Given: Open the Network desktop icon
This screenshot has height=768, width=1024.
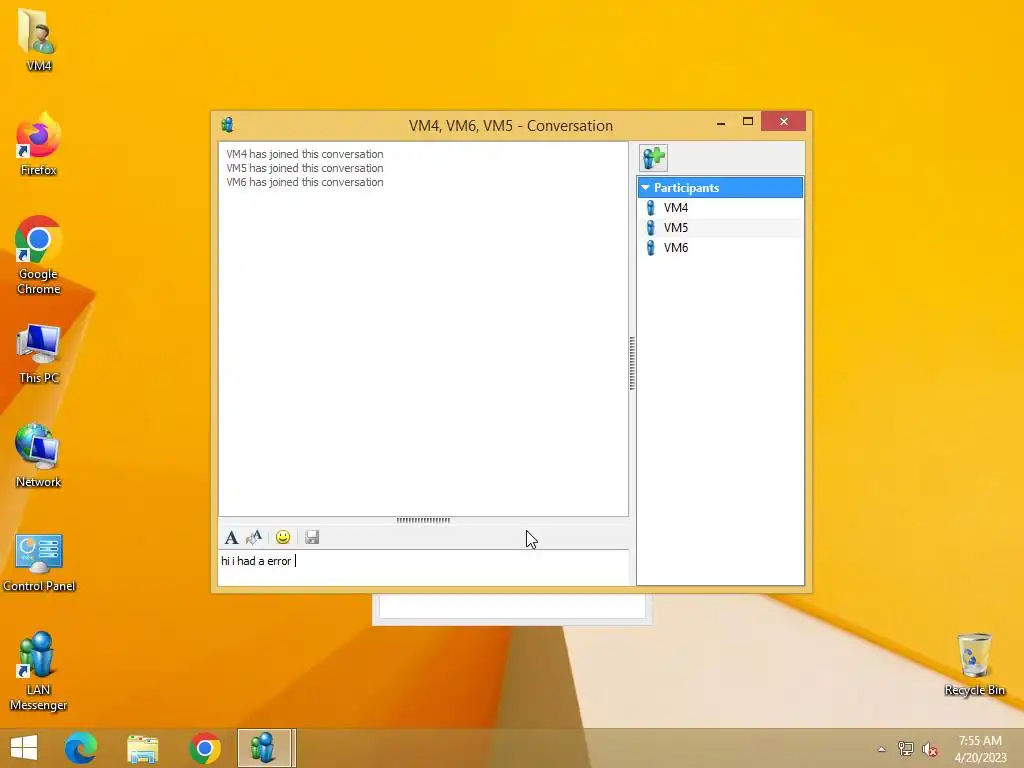Looking at the screenshot, I should tap(39, 456).
